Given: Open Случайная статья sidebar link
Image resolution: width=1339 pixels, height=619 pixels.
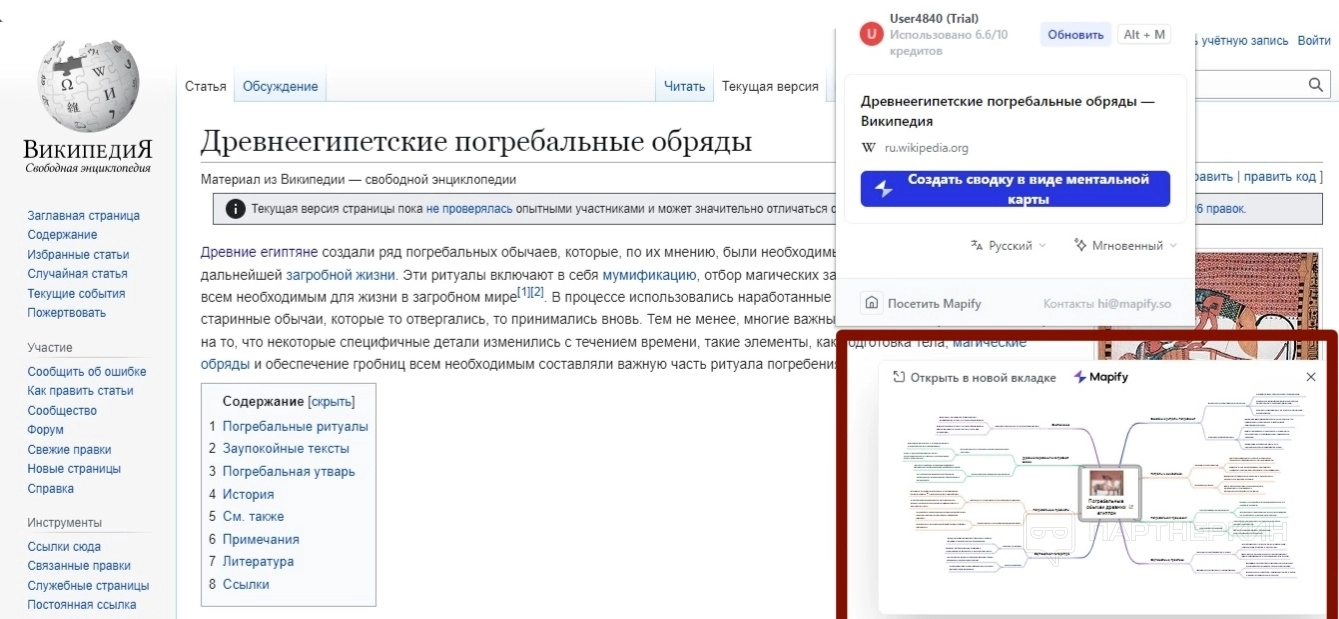Looking at the screenshot, I should [77, 274].
